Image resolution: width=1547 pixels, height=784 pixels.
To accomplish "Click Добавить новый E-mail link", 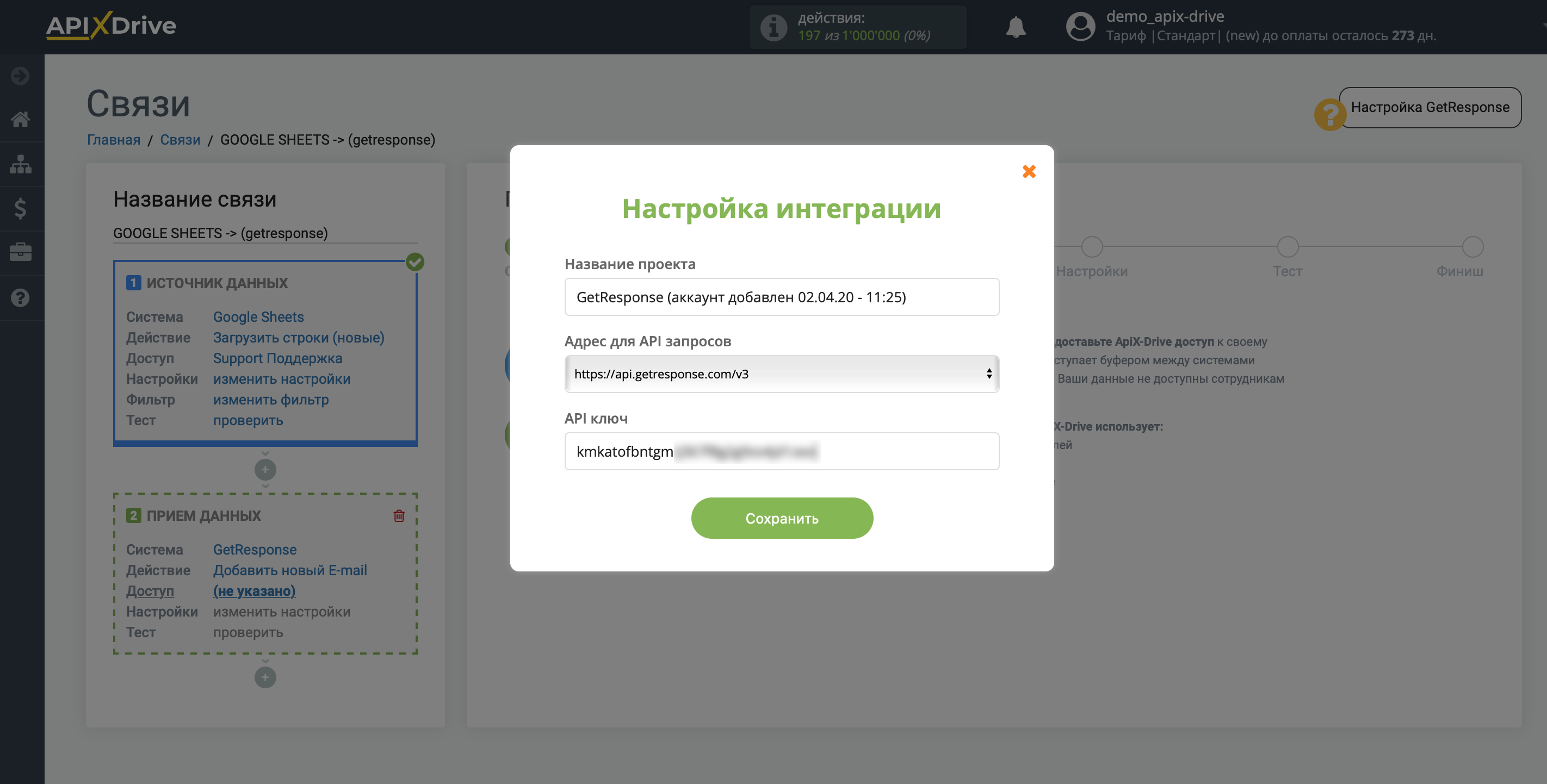I will [290, 570].
